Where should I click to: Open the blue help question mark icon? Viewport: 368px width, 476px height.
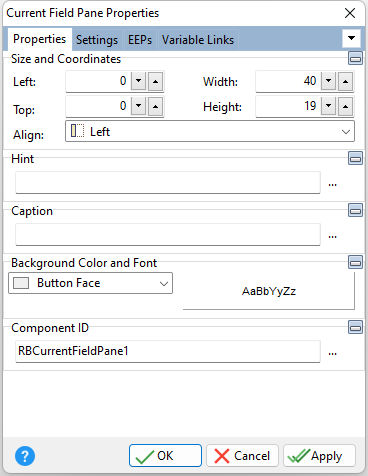coord(25,456)
